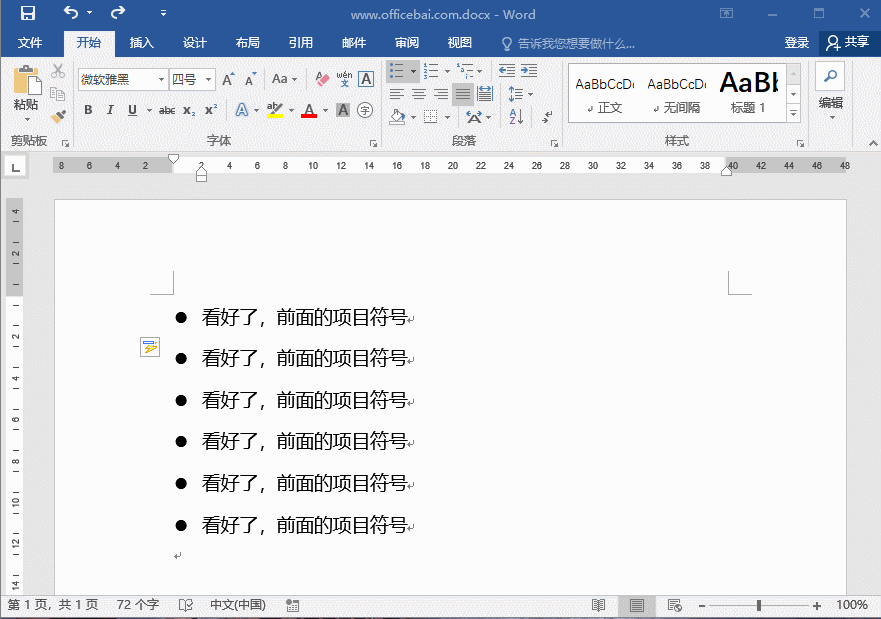Screen dimensions: 881x619
Task: Toggle superscript x²
Action: tap(211, 110)
